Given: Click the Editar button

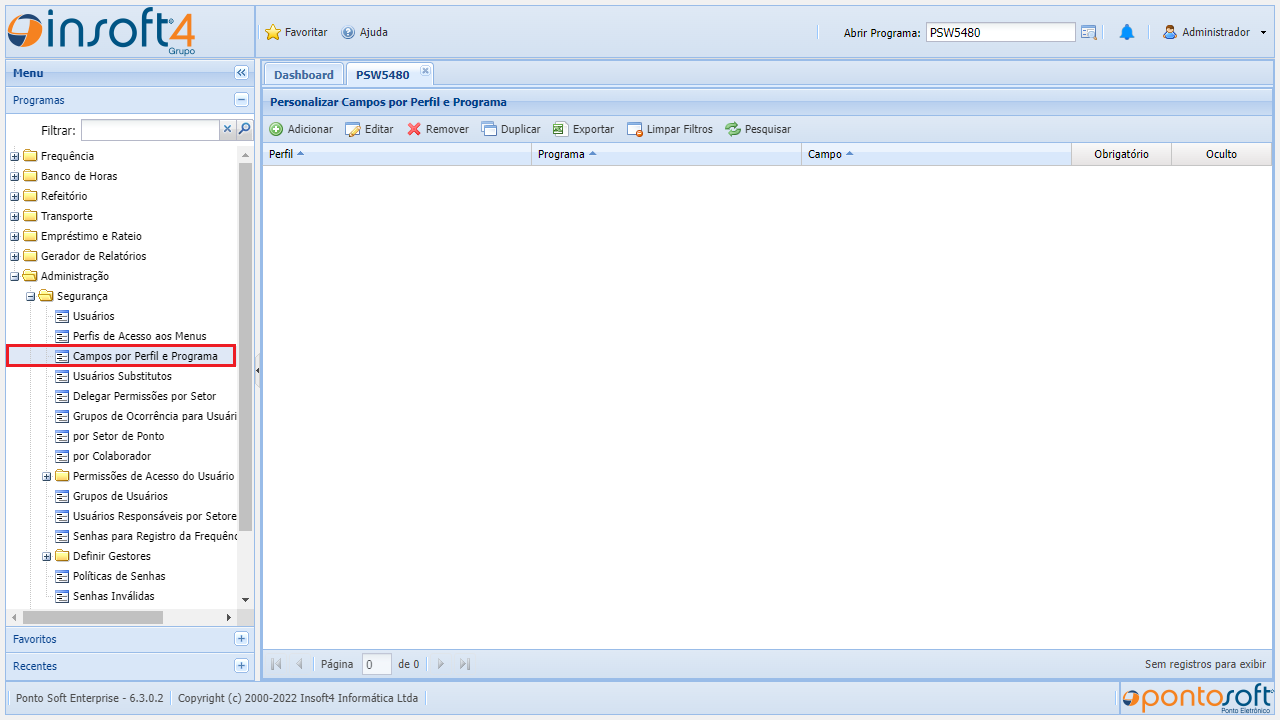Looking at the screenshot, I should (369, 129).
